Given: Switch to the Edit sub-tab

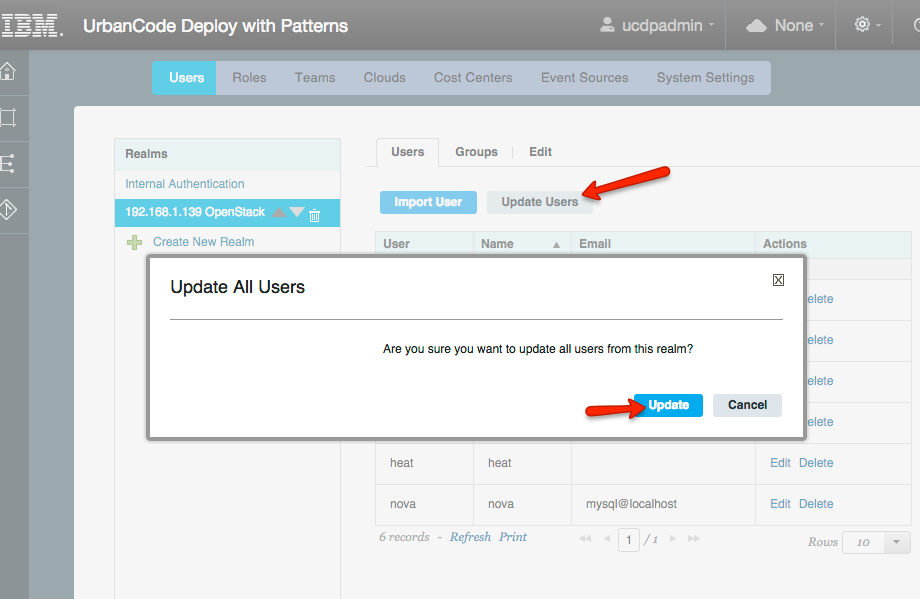Looking at the screenshot, I should coord(540,152).
